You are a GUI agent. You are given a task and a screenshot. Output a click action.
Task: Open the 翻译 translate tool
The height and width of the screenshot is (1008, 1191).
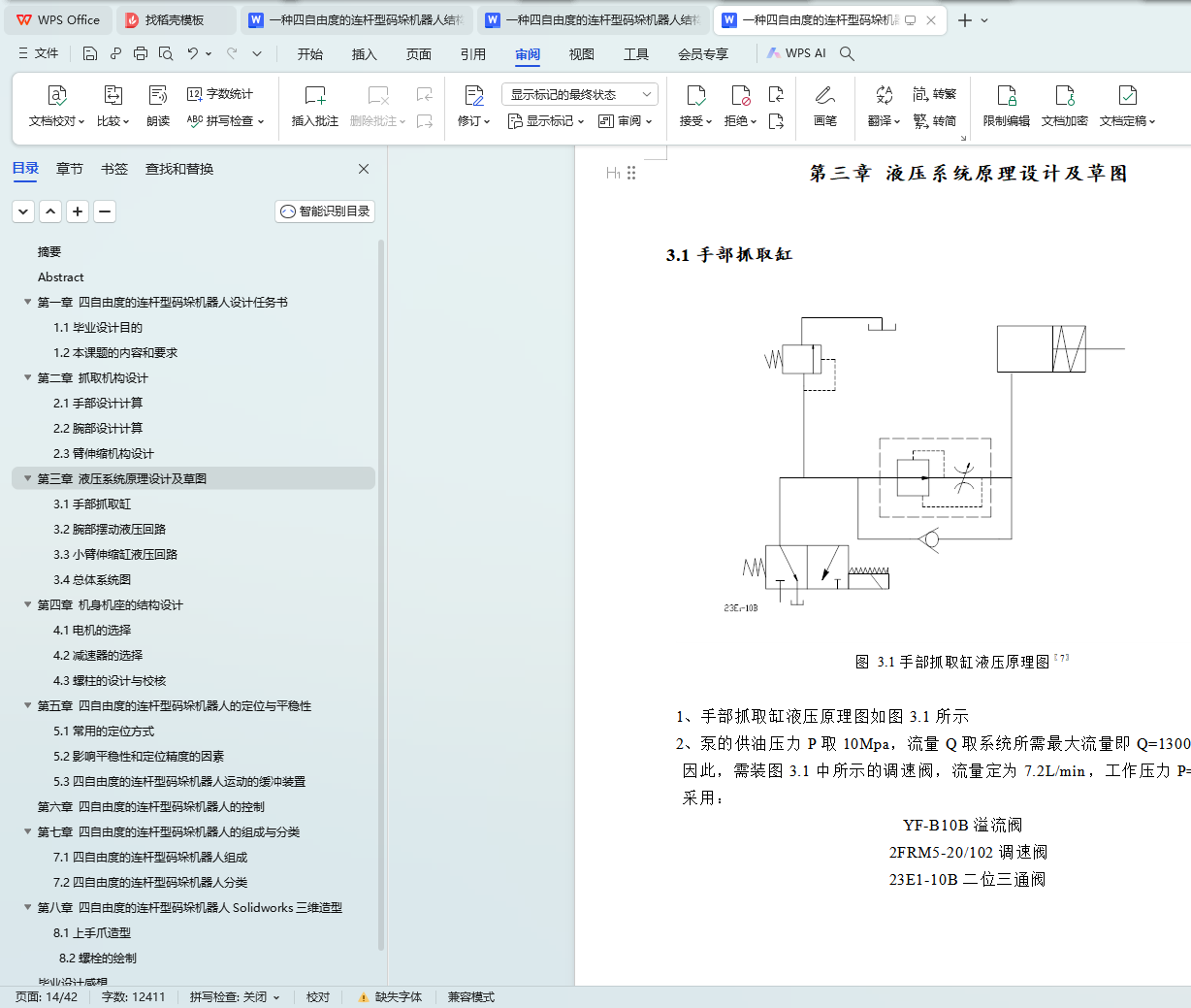tap(884, 107)
